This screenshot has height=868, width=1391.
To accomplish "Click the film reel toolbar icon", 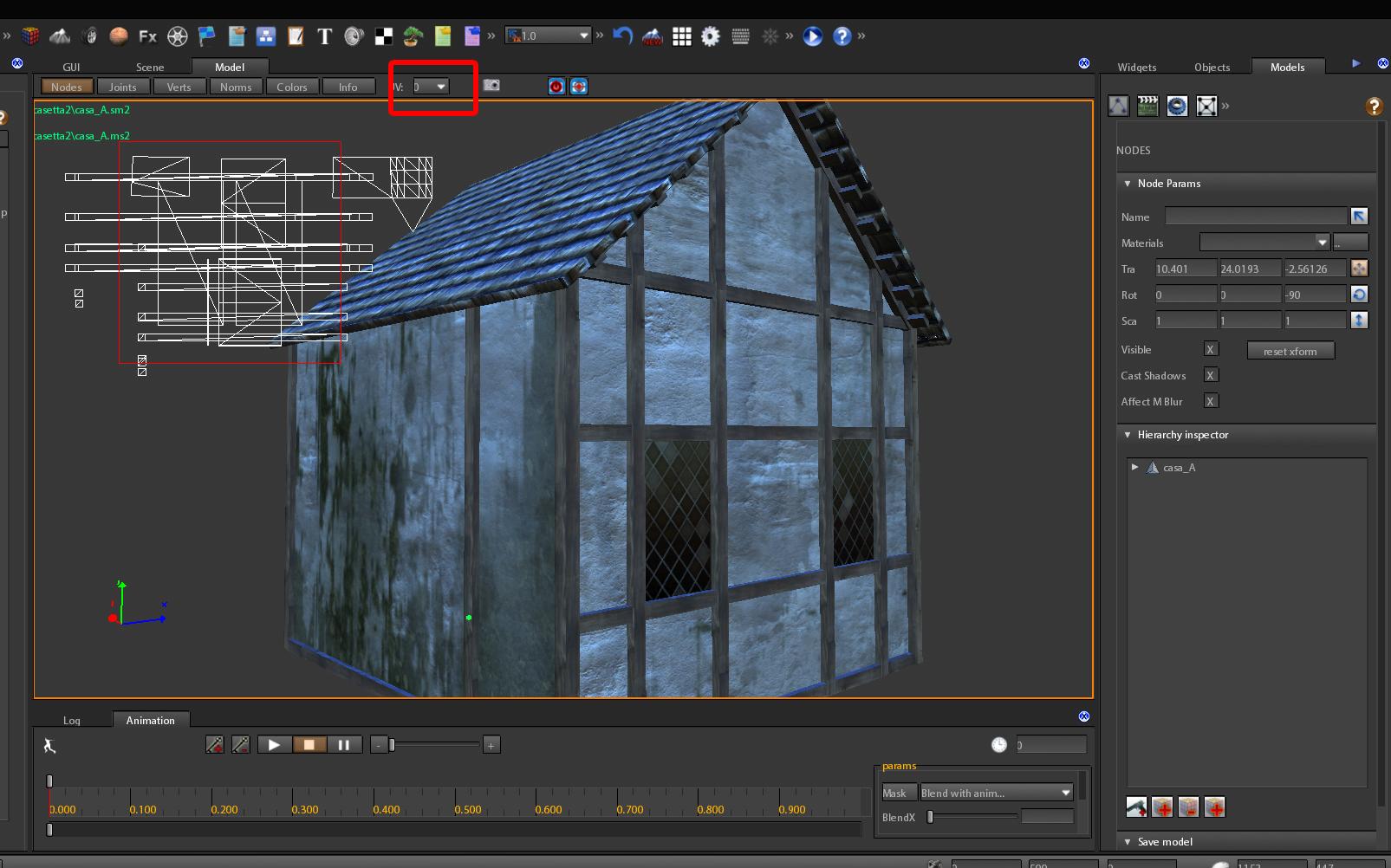I will [x=178, y=36].
